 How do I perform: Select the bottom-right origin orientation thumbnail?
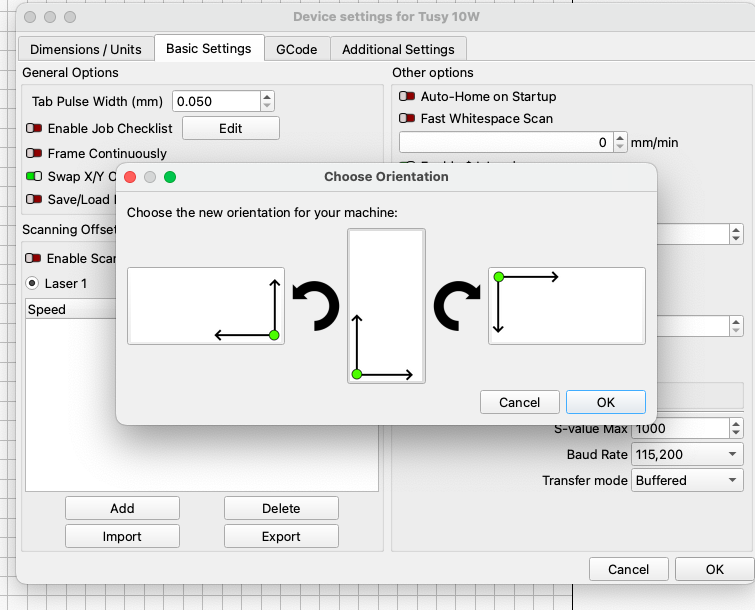[206, 306]
